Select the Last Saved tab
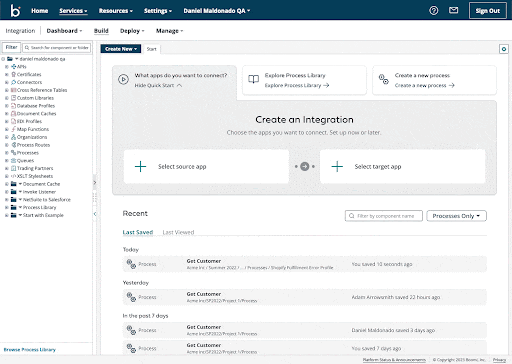Screen dimensions: 512x364 point(138,232)
